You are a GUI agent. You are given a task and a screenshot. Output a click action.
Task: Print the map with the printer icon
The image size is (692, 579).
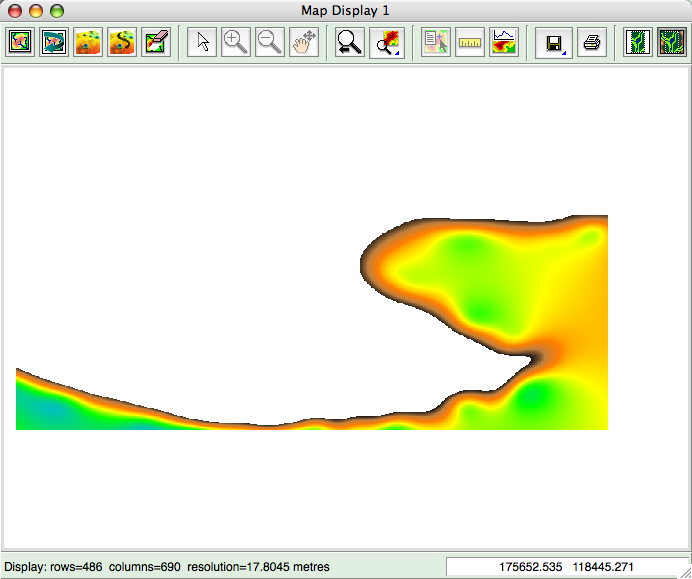[x=592, y=42]
